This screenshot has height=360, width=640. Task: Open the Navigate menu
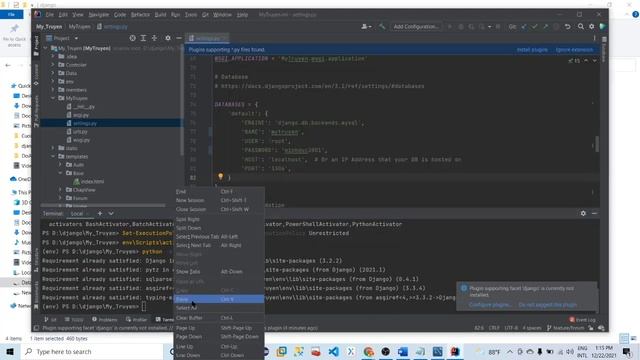click(99, 15)
